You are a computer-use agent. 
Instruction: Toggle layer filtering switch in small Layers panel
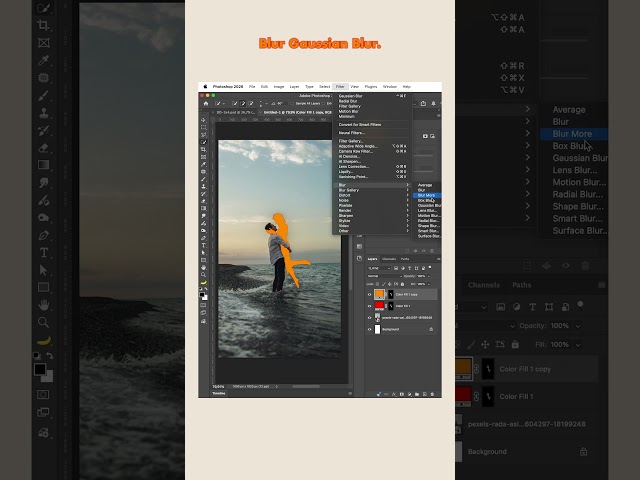tap(430, 268)
